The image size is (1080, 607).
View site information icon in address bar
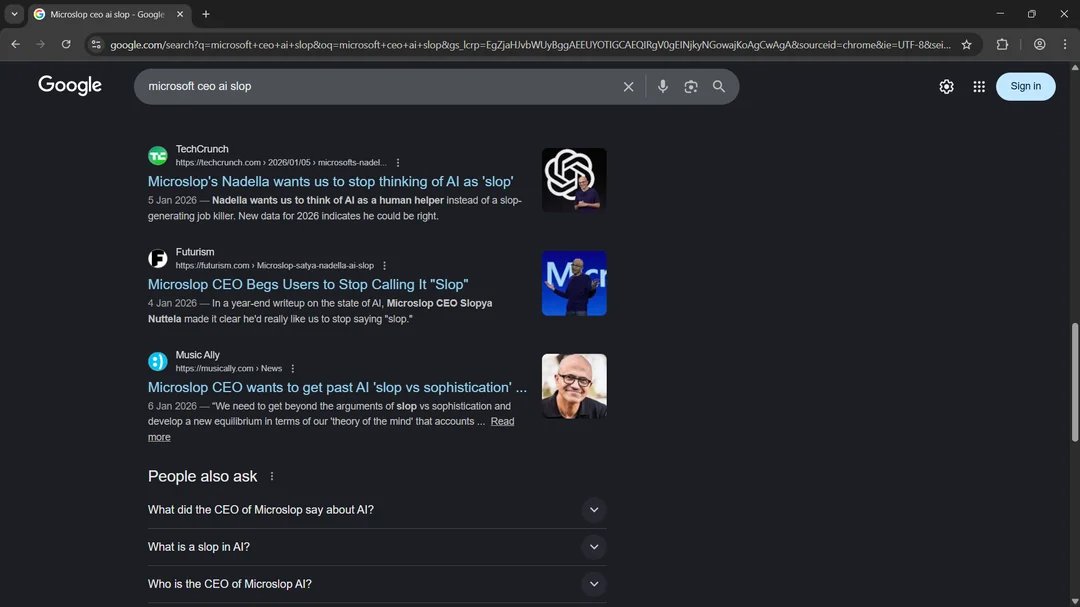tap(96, 45)
